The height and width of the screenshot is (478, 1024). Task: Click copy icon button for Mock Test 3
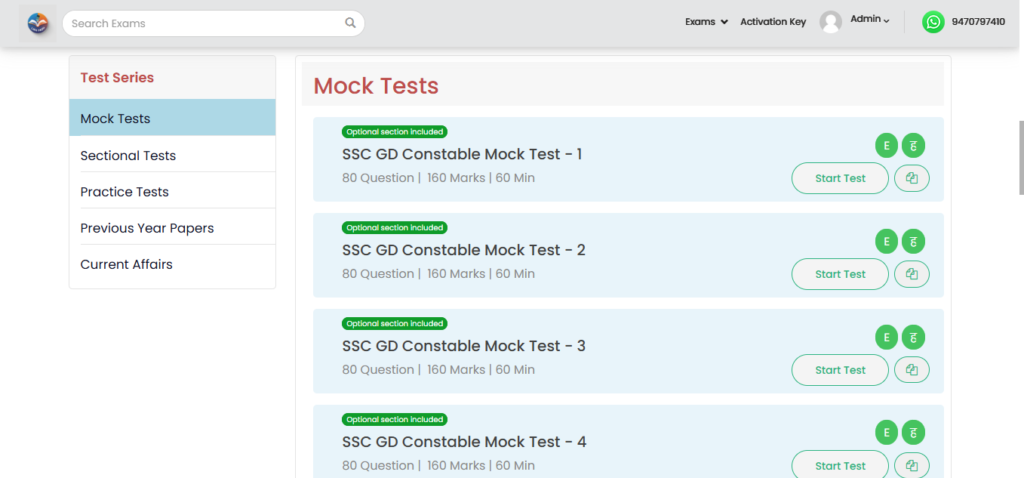911,370
